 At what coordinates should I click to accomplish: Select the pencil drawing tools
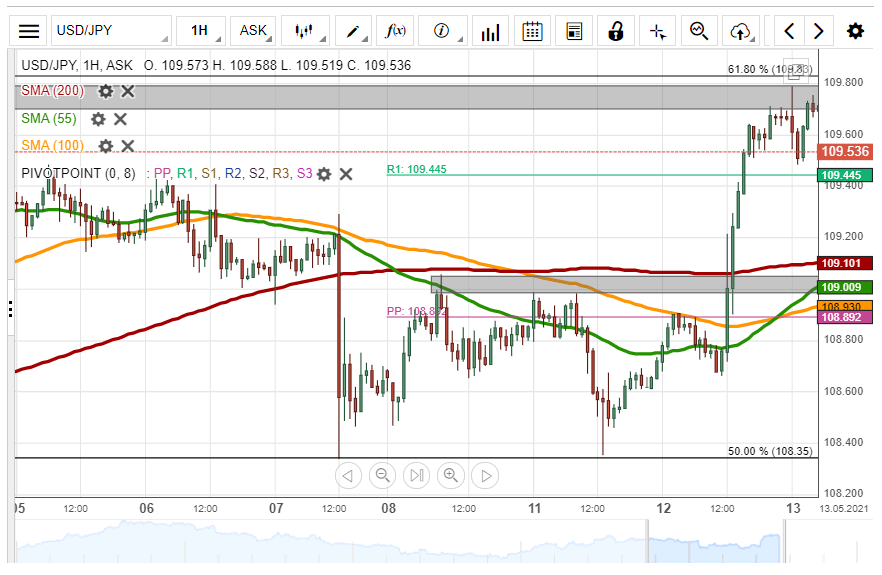point(353,31)
